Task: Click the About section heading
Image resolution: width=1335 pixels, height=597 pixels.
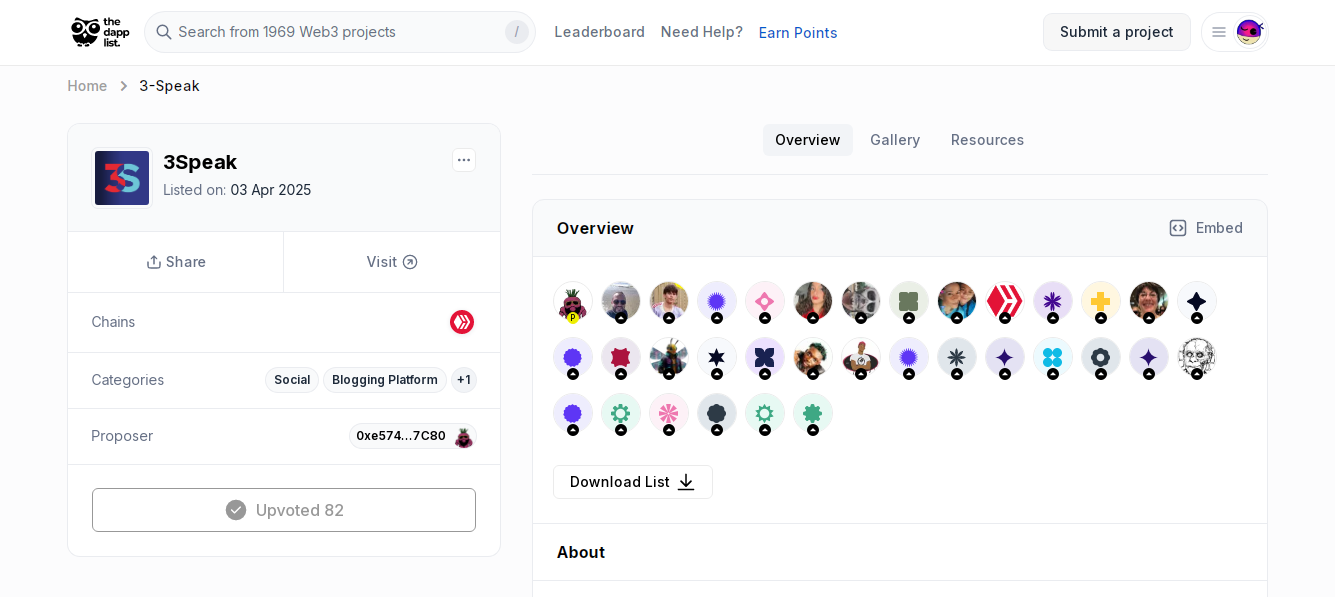Action: [x=581, y=552]
